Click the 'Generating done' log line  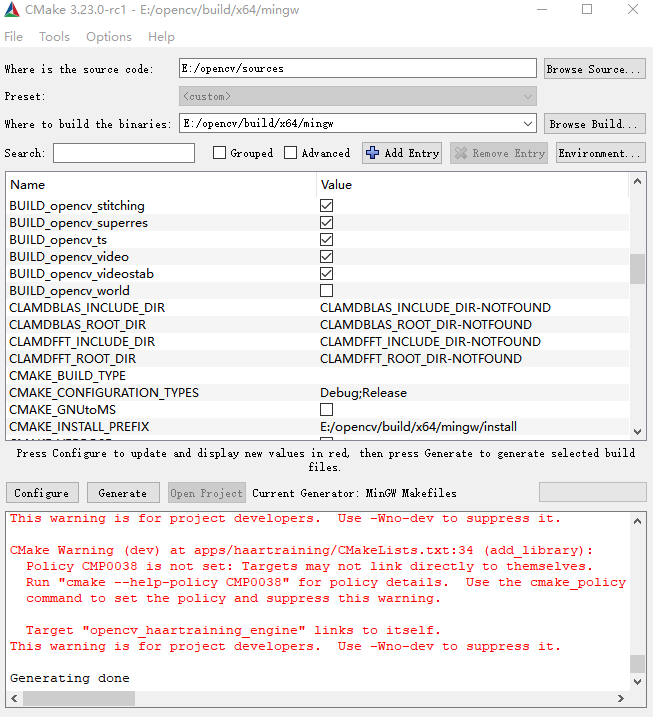pos(70,678)
